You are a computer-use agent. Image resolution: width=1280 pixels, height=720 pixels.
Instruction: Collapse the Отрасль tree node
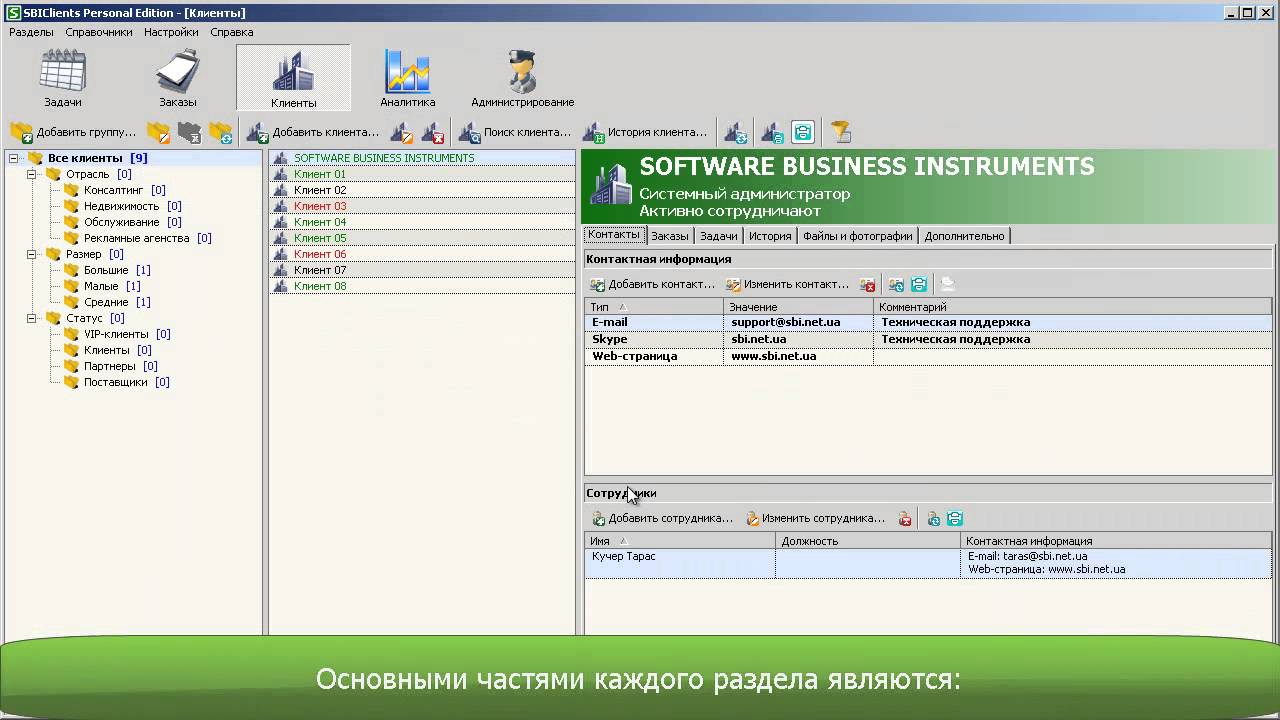pyautogui.click(x=31, y=174)
